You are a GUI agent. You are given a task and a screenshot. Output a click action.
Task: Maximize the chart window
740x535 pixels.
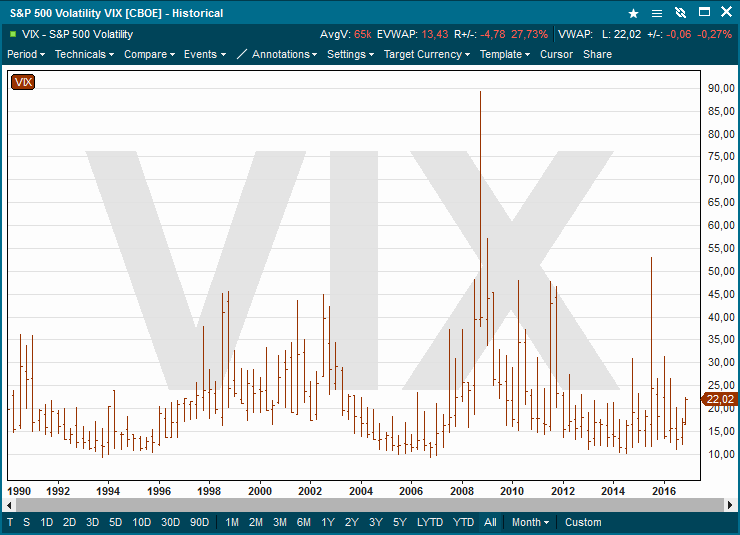(704, 12)
